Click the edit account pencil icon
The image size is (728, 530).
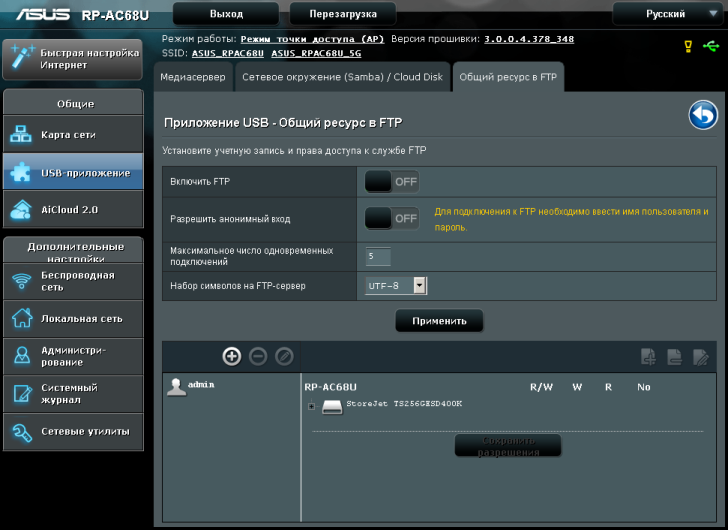pyautogui.click(x=284, y=356)
